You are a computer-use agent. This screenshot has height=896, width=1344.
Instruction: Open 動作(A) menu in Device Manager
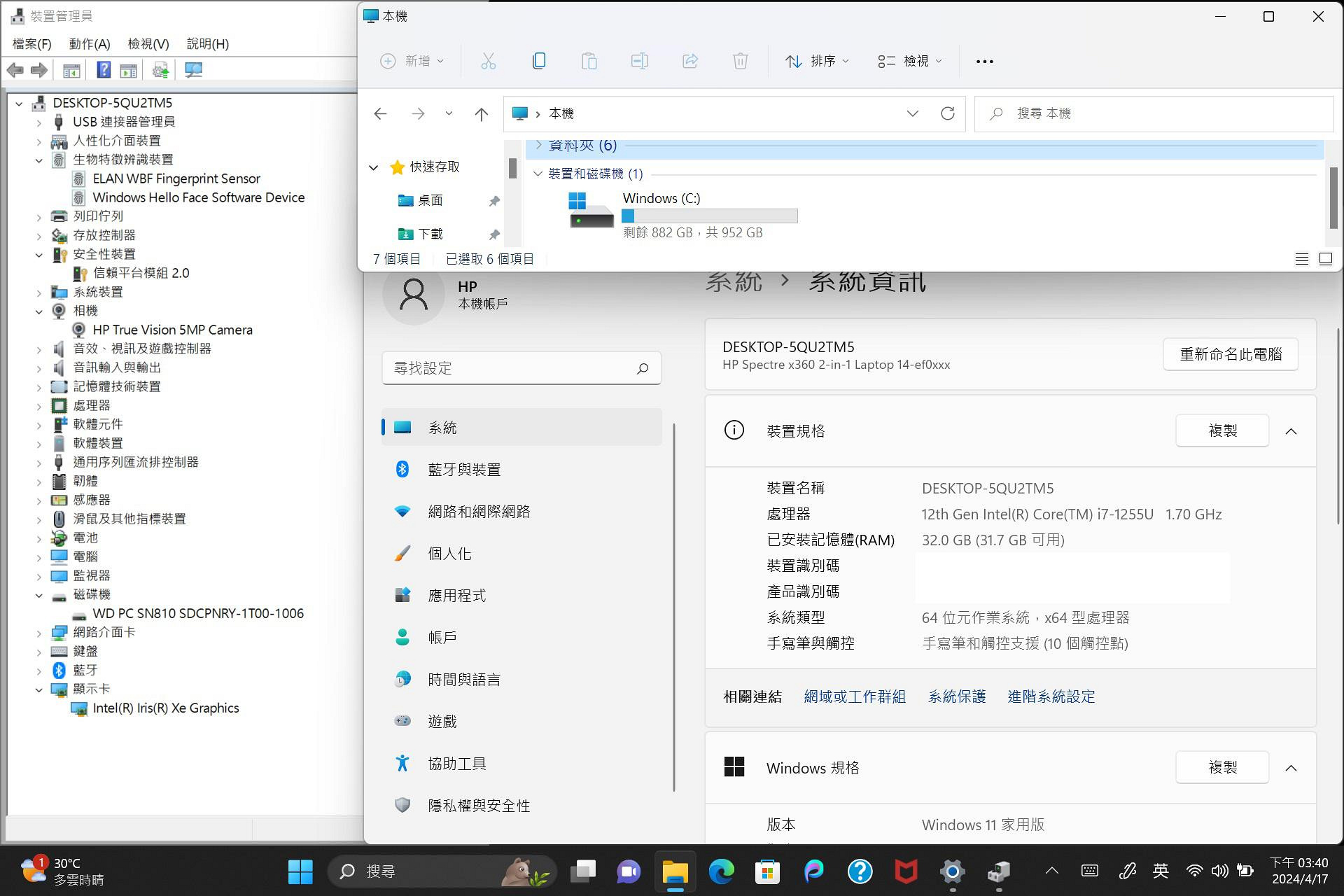[90, 43]
